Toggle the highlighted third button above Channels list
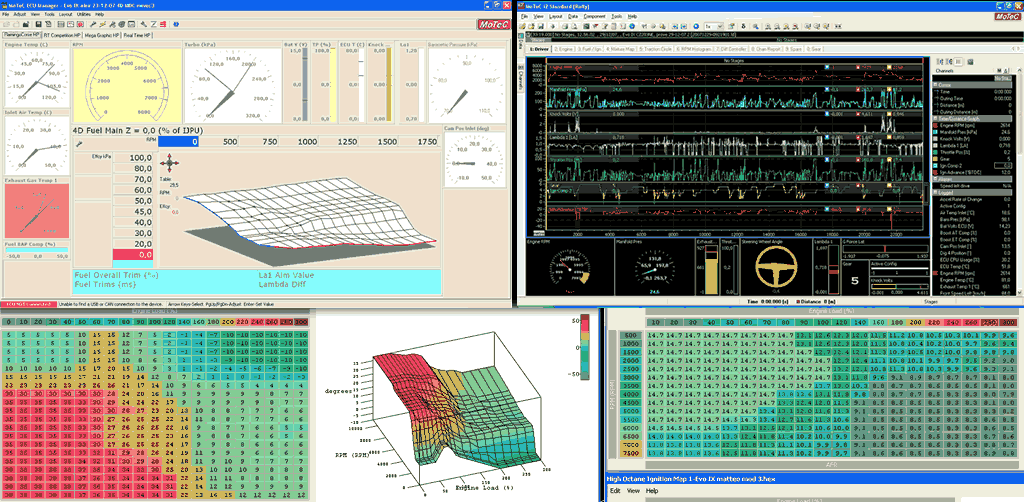1024x502 pixels. tap(958, 61)
